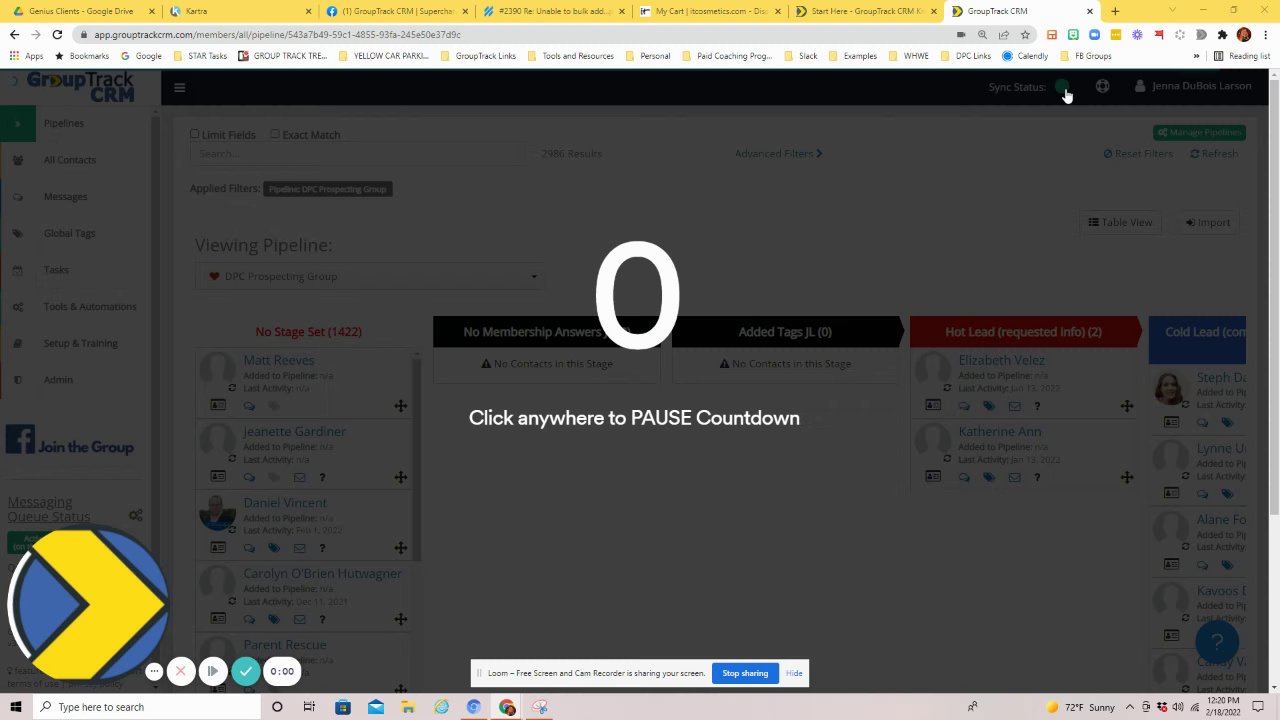Switch to the Kartra browser tab

(238, 11)
